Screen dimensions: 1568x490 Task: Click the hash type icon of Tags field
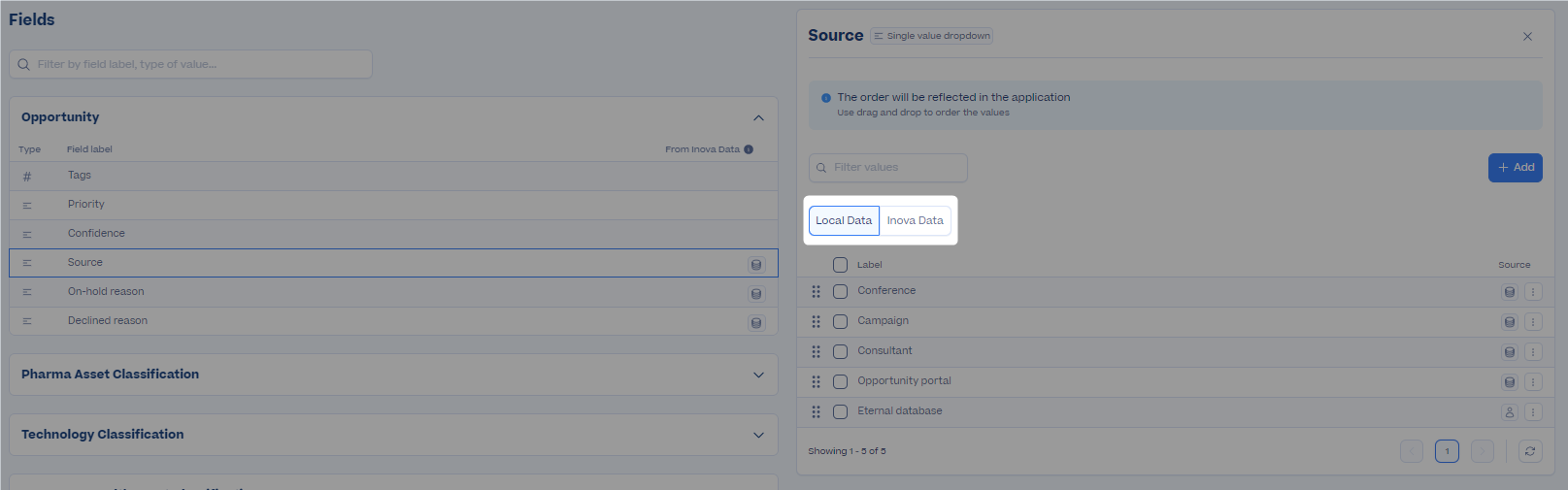[x=27, y=177]
